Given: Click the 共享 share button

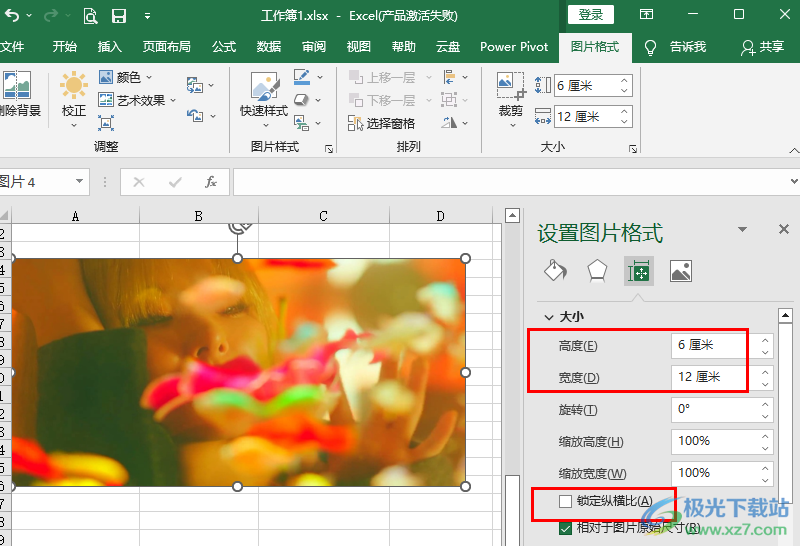Looking at the screenshot, I should coord(762,47).
